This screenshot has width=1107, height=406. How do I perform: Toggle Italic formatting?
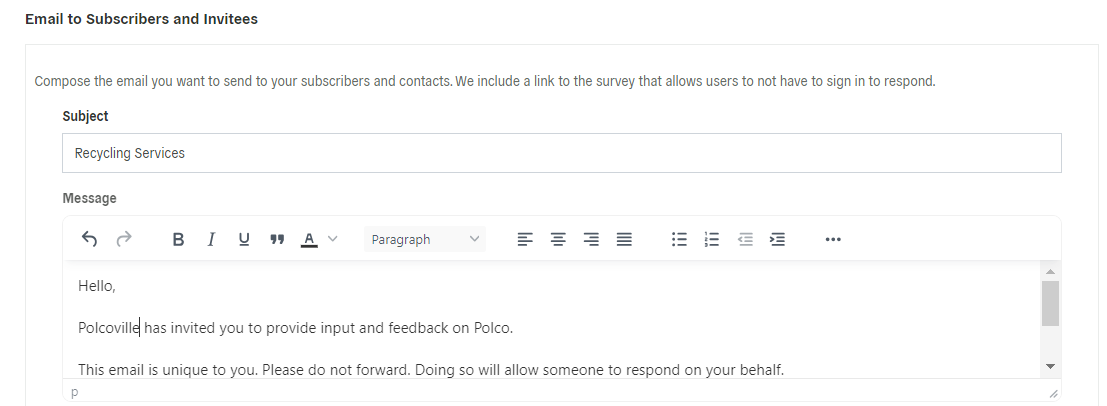click(x=211, y=239)
